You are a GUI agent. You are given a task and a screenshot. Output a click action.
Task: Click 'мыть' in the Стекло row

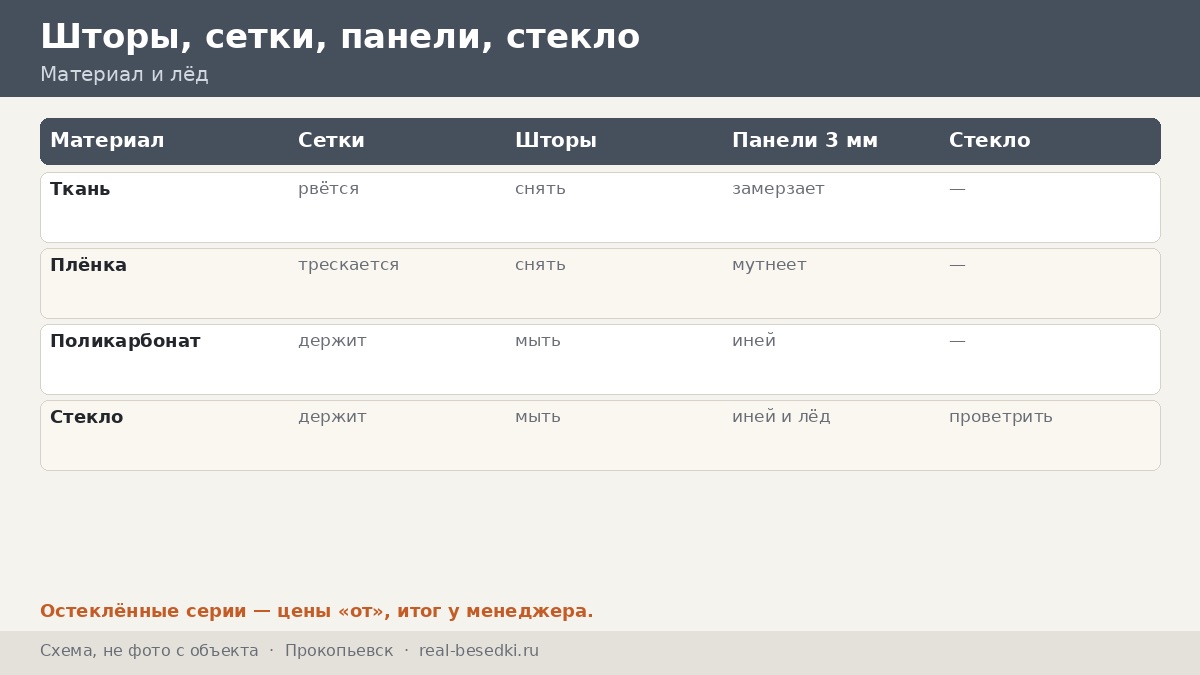click(x=538, y=417)
